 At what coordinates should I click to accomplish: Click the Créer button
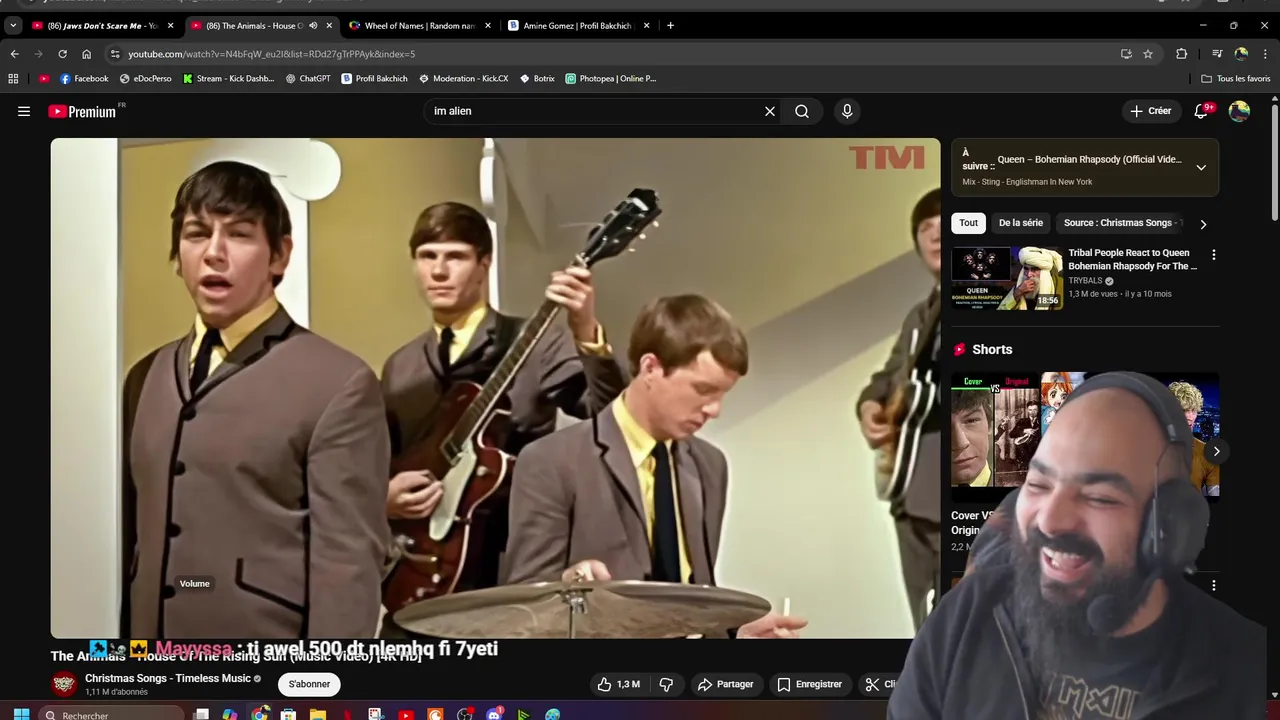(1151, 111)
